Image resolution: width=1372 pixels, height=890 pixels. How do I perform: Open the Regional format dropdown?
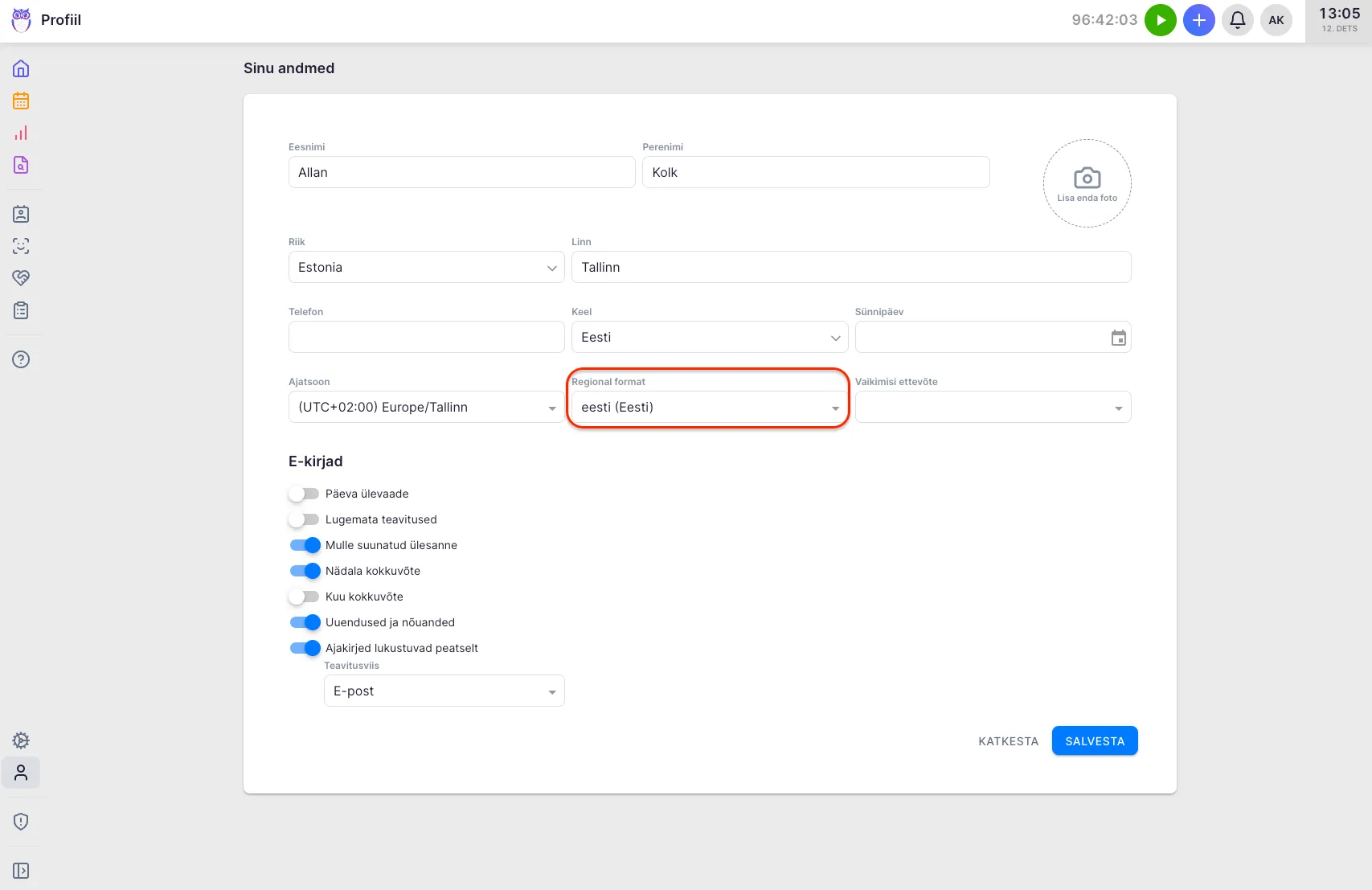709,408
